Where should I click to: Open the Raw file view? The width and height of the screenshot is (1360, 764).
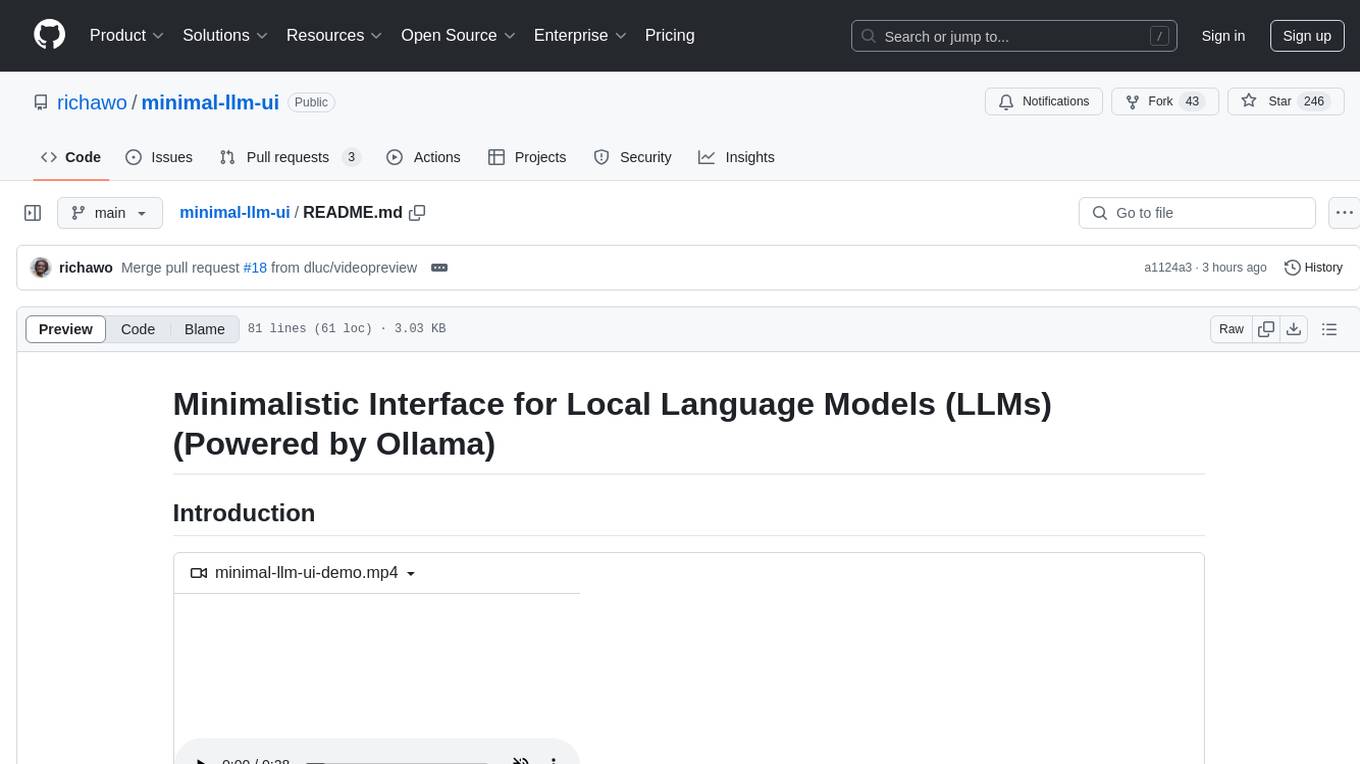tap(1231, 329)
